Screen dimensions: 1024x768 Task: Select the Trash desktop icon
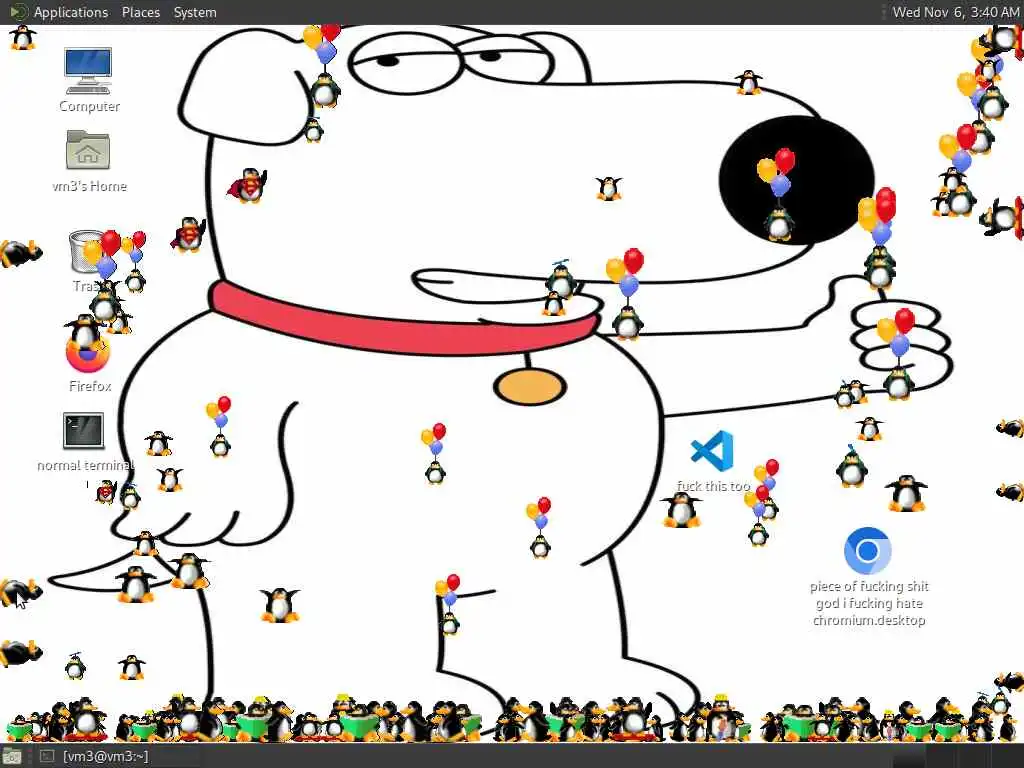pyautogui.click(x=88, y=252)
